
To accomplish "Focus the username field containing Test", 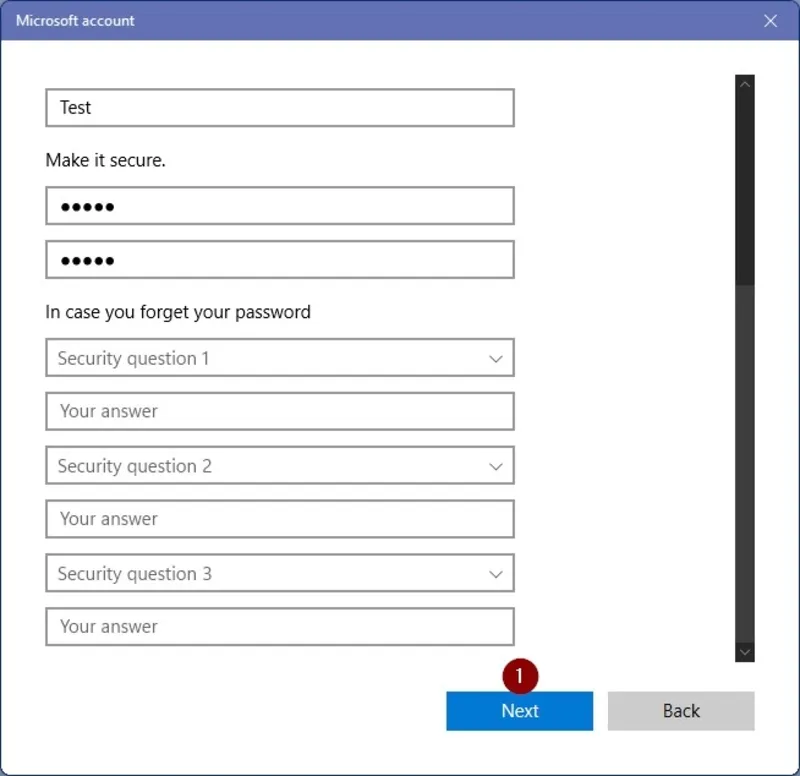I will pyautogui.click(x=280, y=108).
